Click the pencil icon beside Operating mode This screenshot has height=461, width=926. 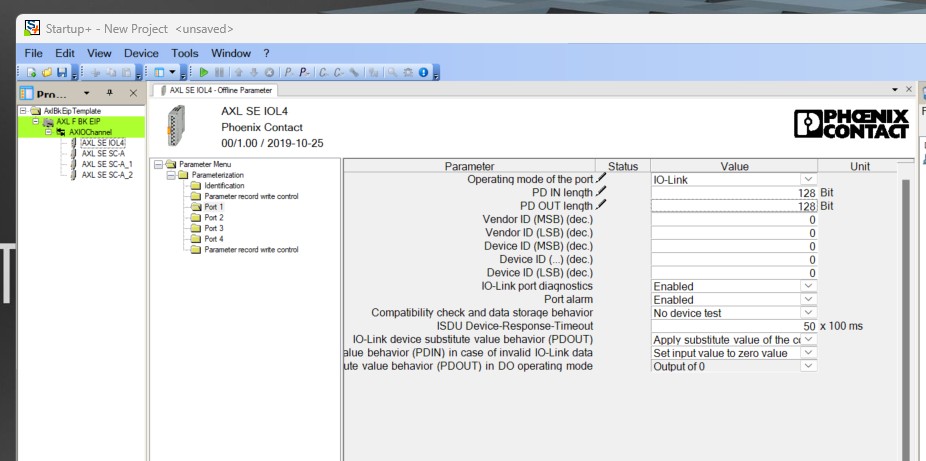(601, 177)
